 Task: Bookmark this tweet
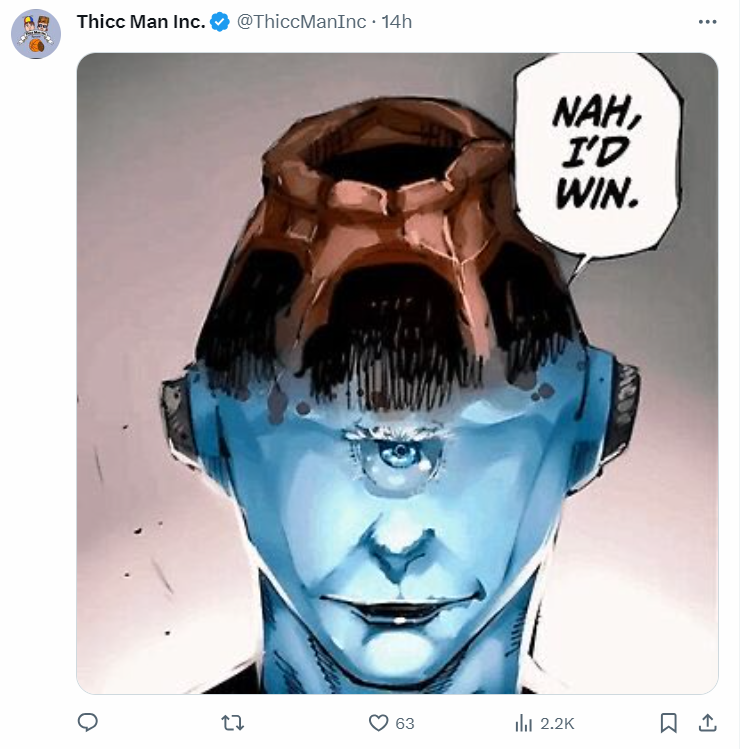point(668,722)
